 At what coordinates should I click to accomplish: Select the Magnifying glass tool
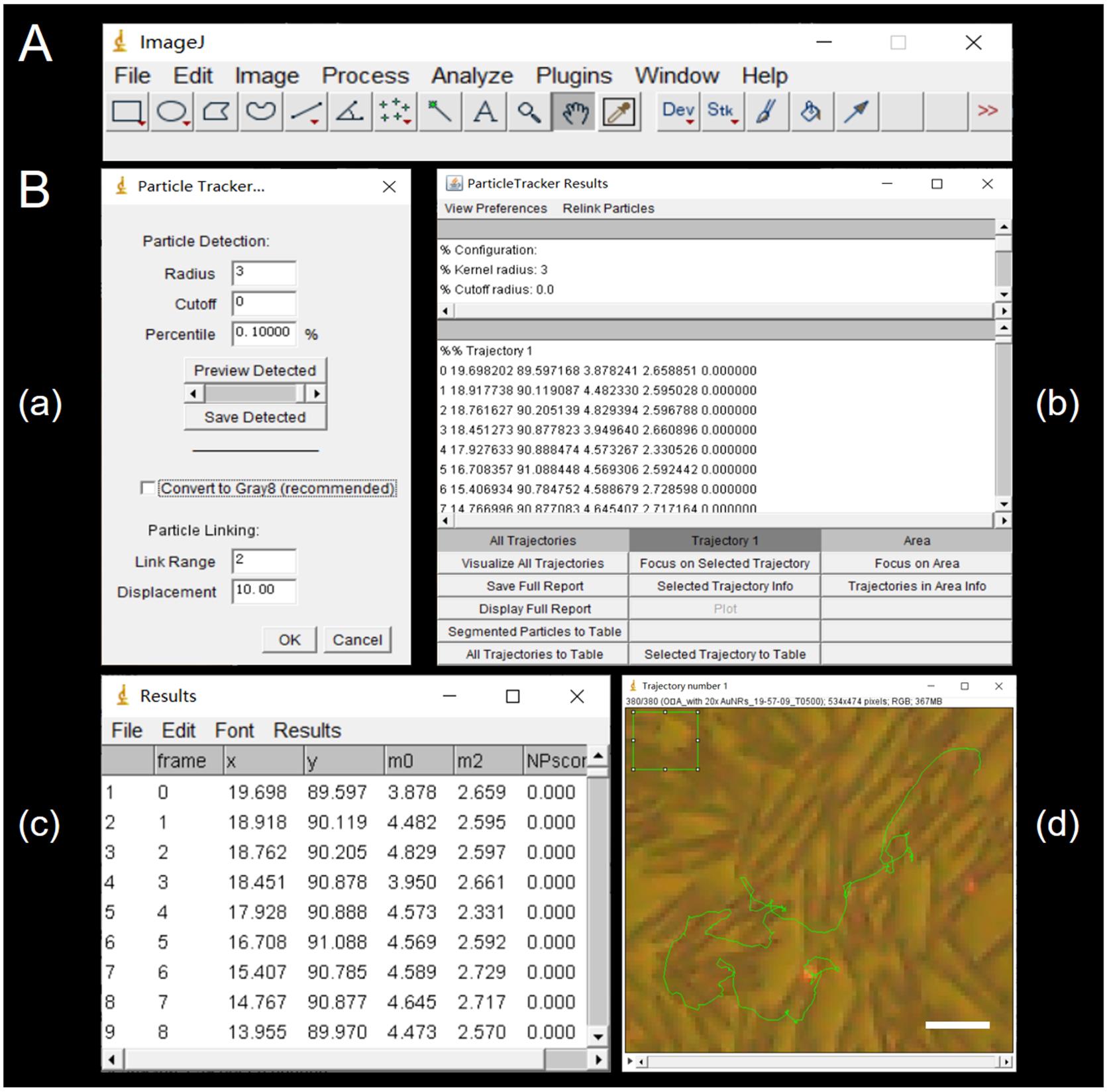[x=529, y=111]
